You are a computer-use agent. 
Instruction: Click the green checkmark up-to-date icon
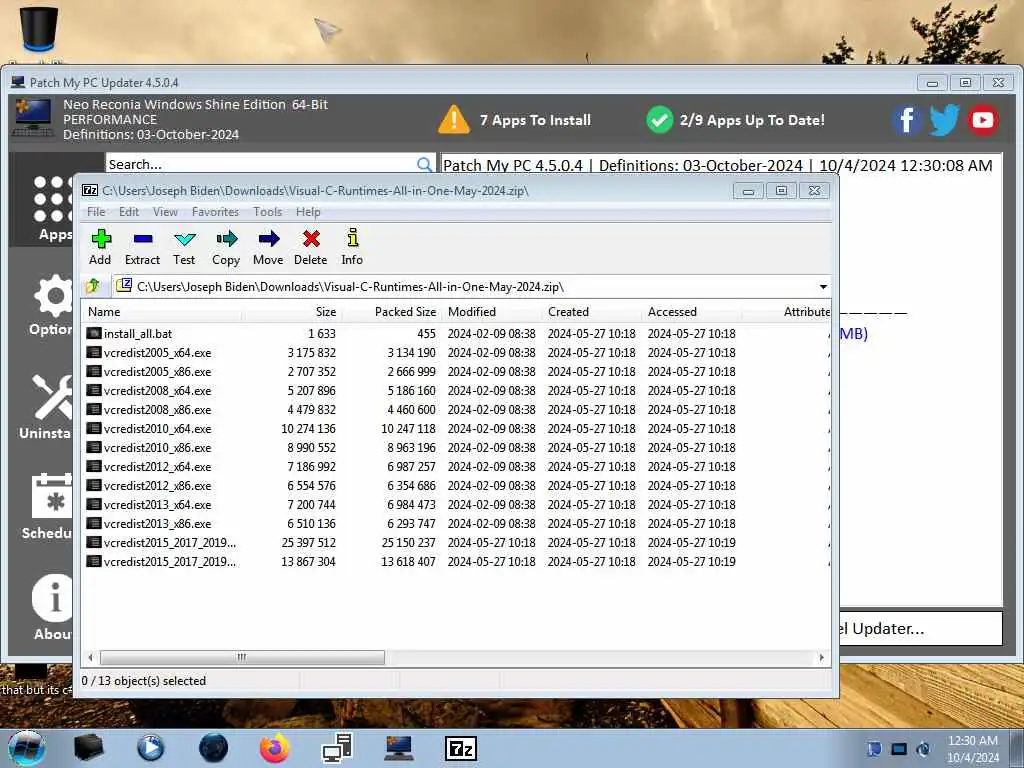click(660, 120)
